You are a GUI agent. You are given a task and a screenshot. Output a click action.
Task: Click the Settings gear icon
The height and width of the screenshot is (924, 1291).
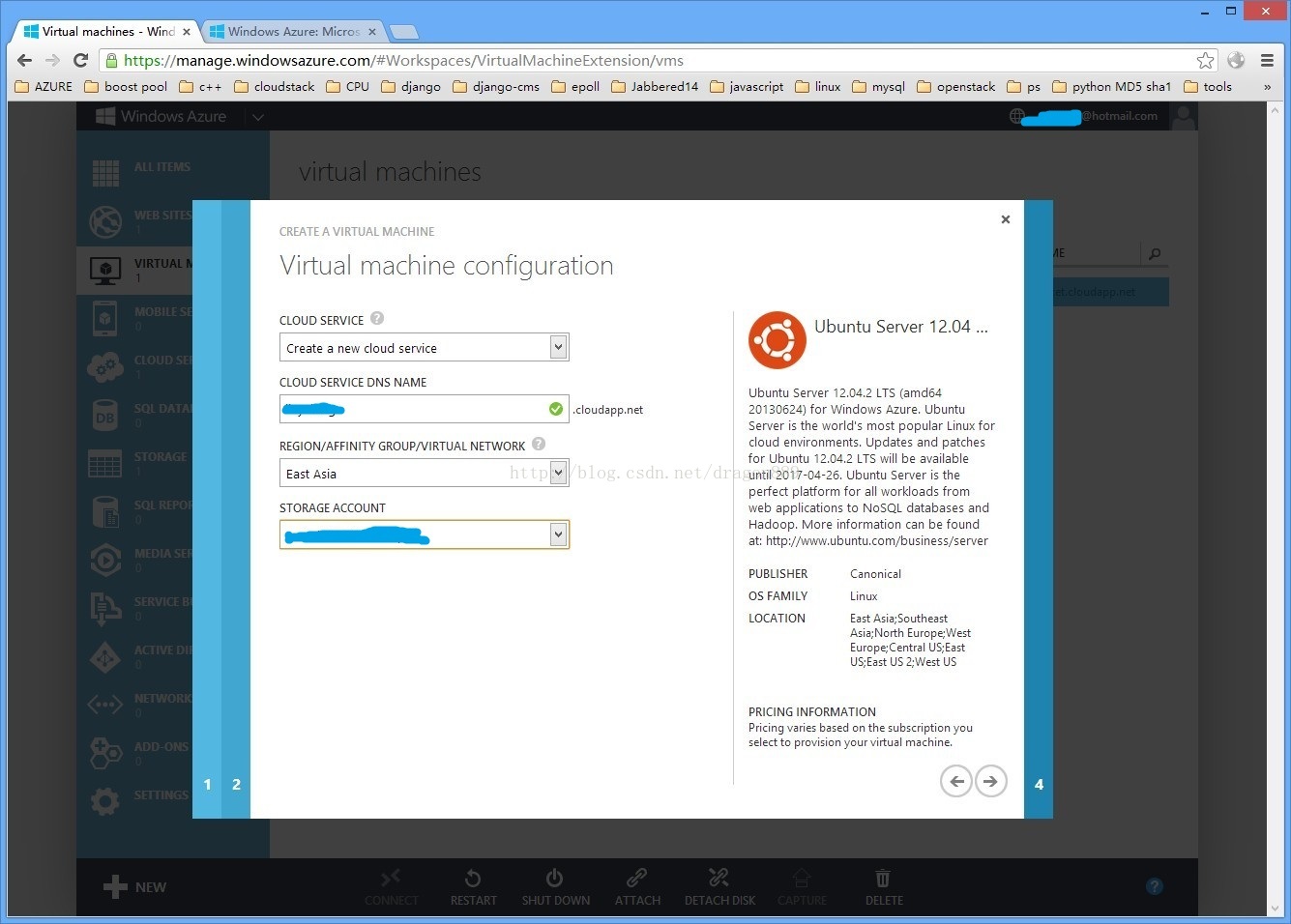(105, 800)
